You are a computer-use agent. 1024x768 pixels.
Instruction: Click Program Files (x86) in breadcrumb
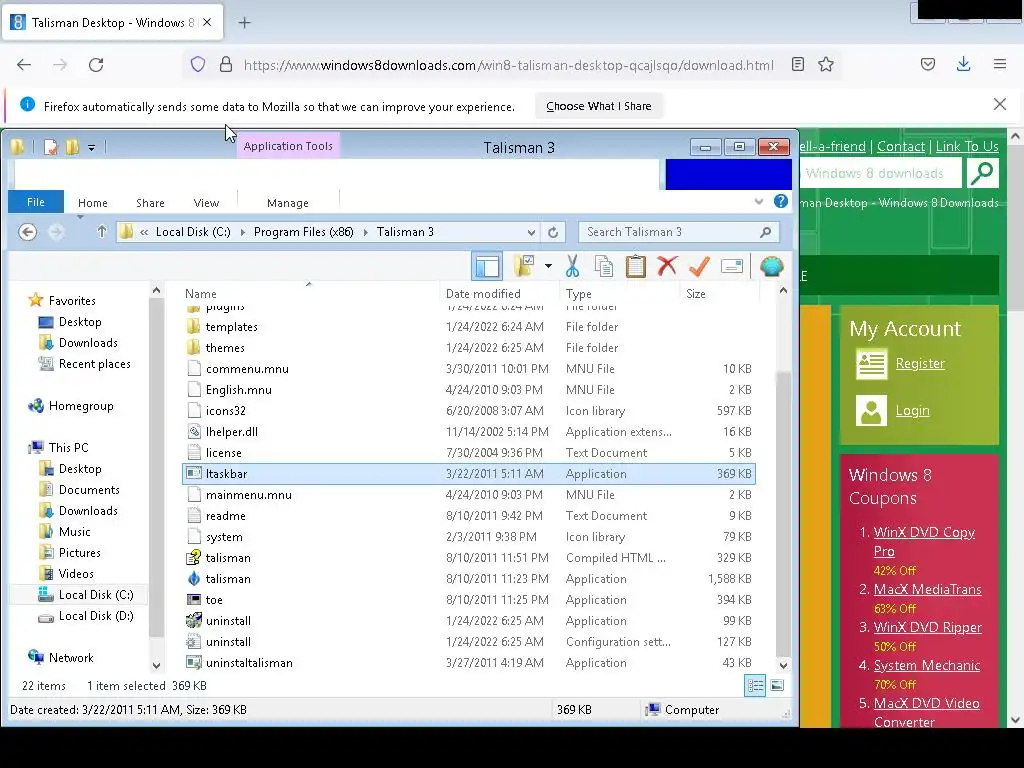tap(304, 232)
